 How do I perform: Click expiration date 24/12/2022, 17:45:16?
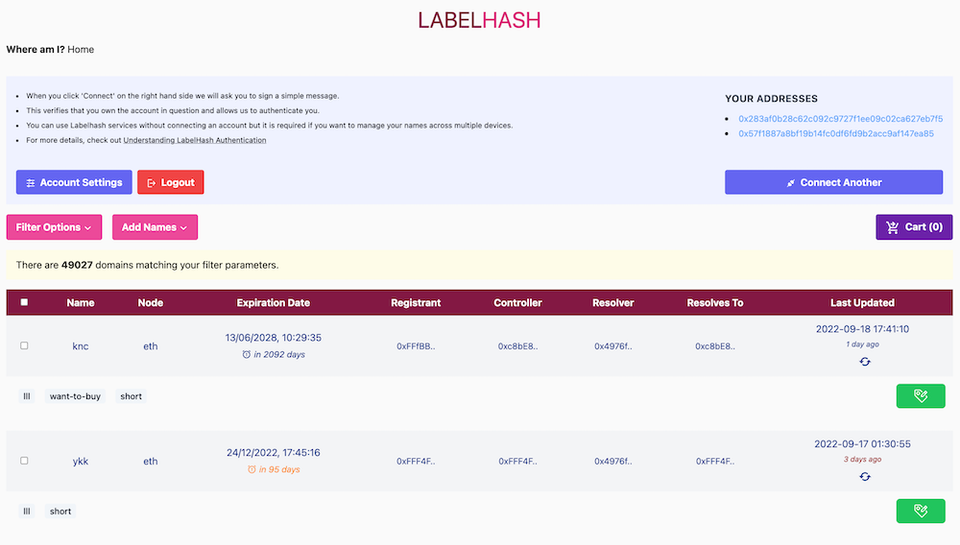pyautogui.click(x=273, y=453)
